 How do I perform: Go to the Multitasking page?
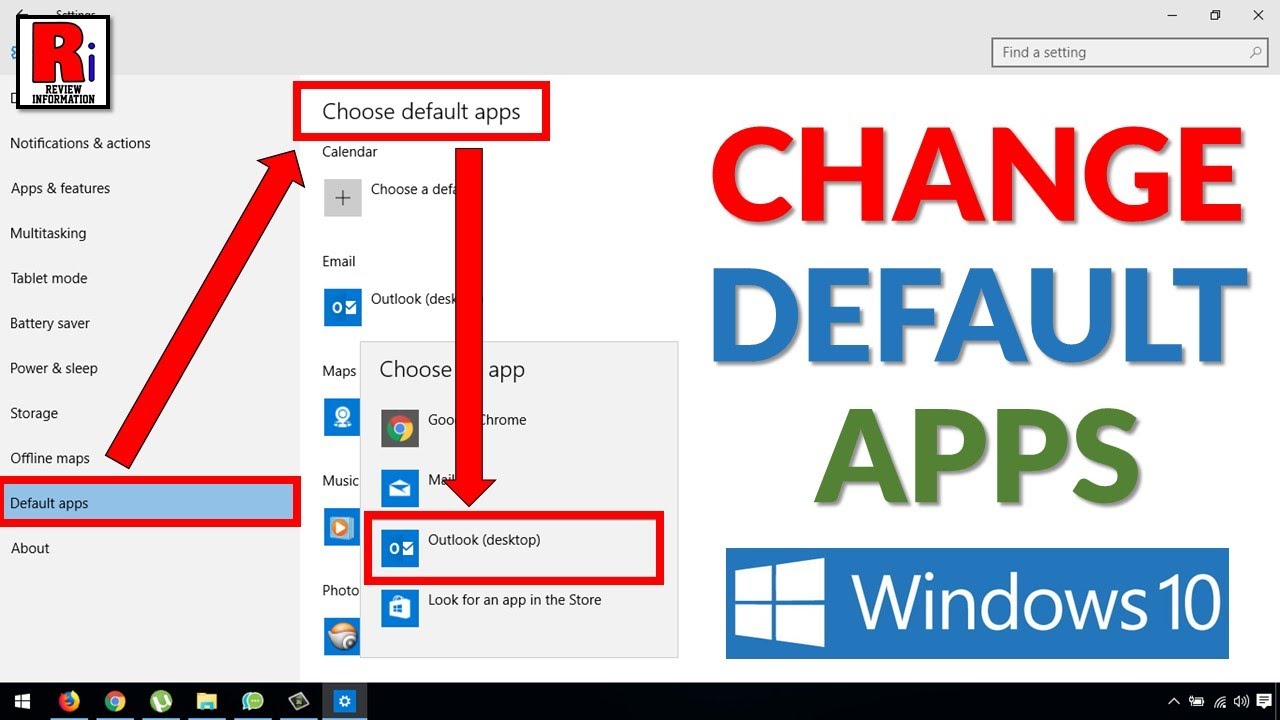click(48, 233)
